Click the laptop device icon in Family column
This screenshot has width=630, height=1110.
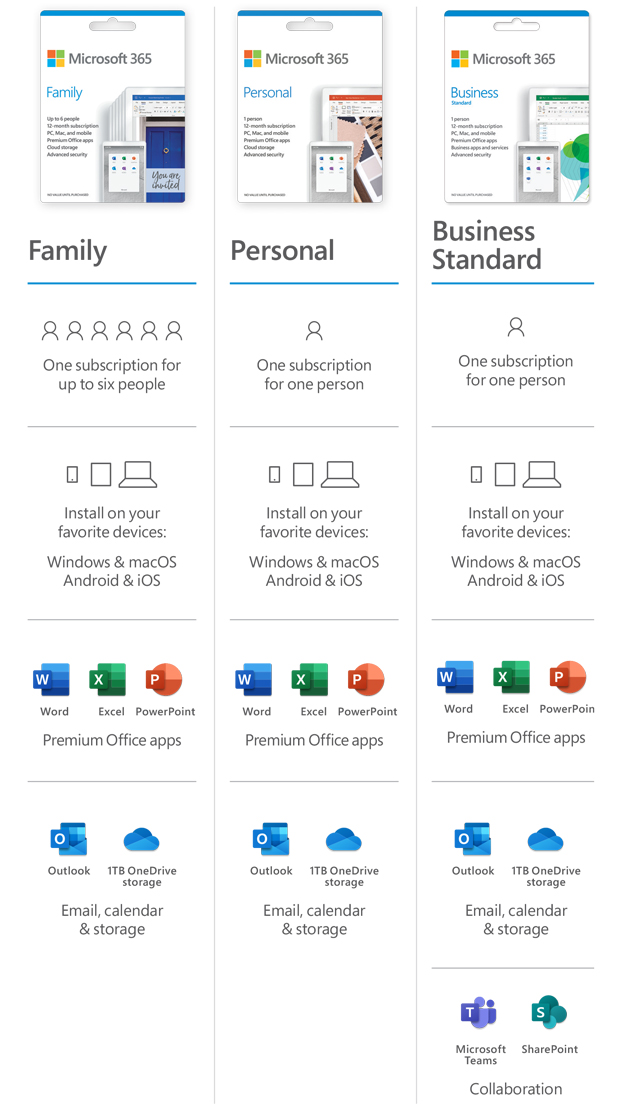coord(137,474)
